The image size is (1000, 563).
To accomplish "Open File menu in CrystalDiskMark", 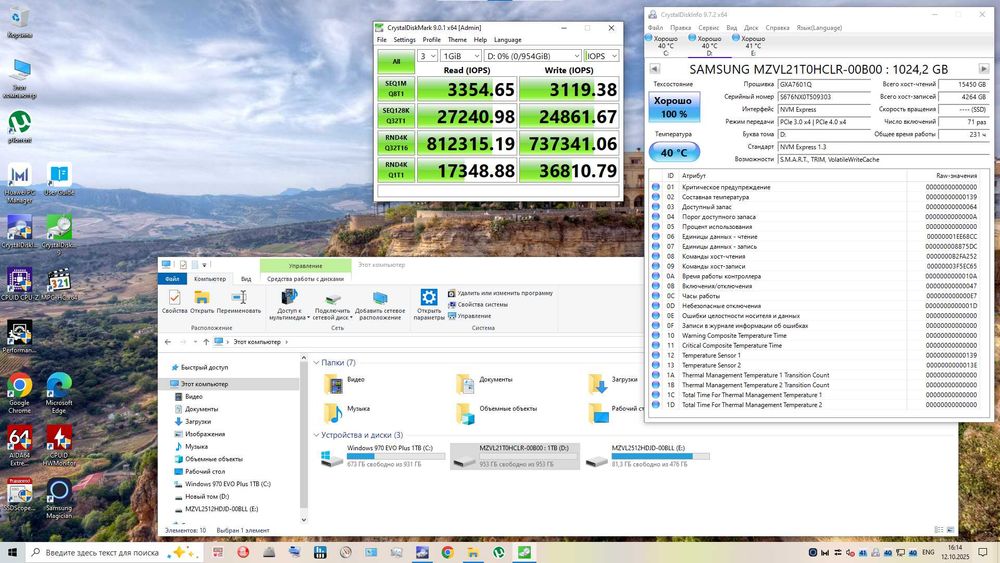I will pyautogui.click(x=381, y=40).
